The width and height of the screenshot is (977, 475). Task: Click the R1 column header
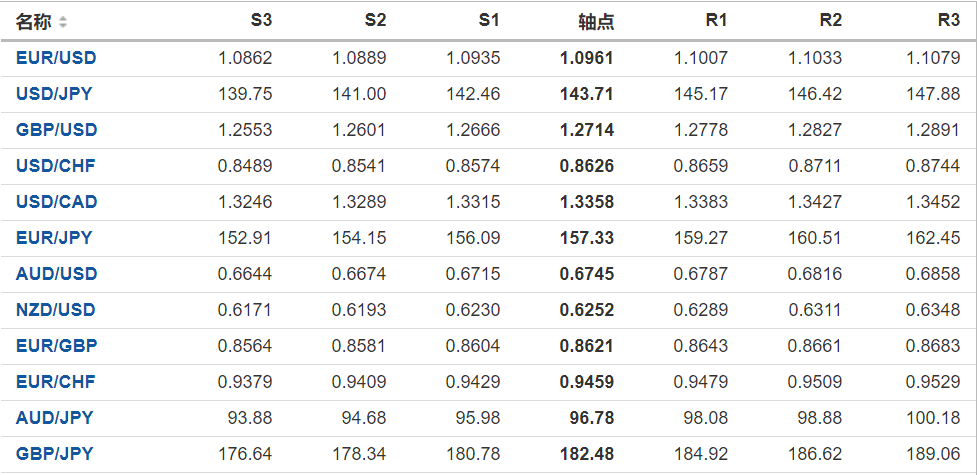[716, 21]
